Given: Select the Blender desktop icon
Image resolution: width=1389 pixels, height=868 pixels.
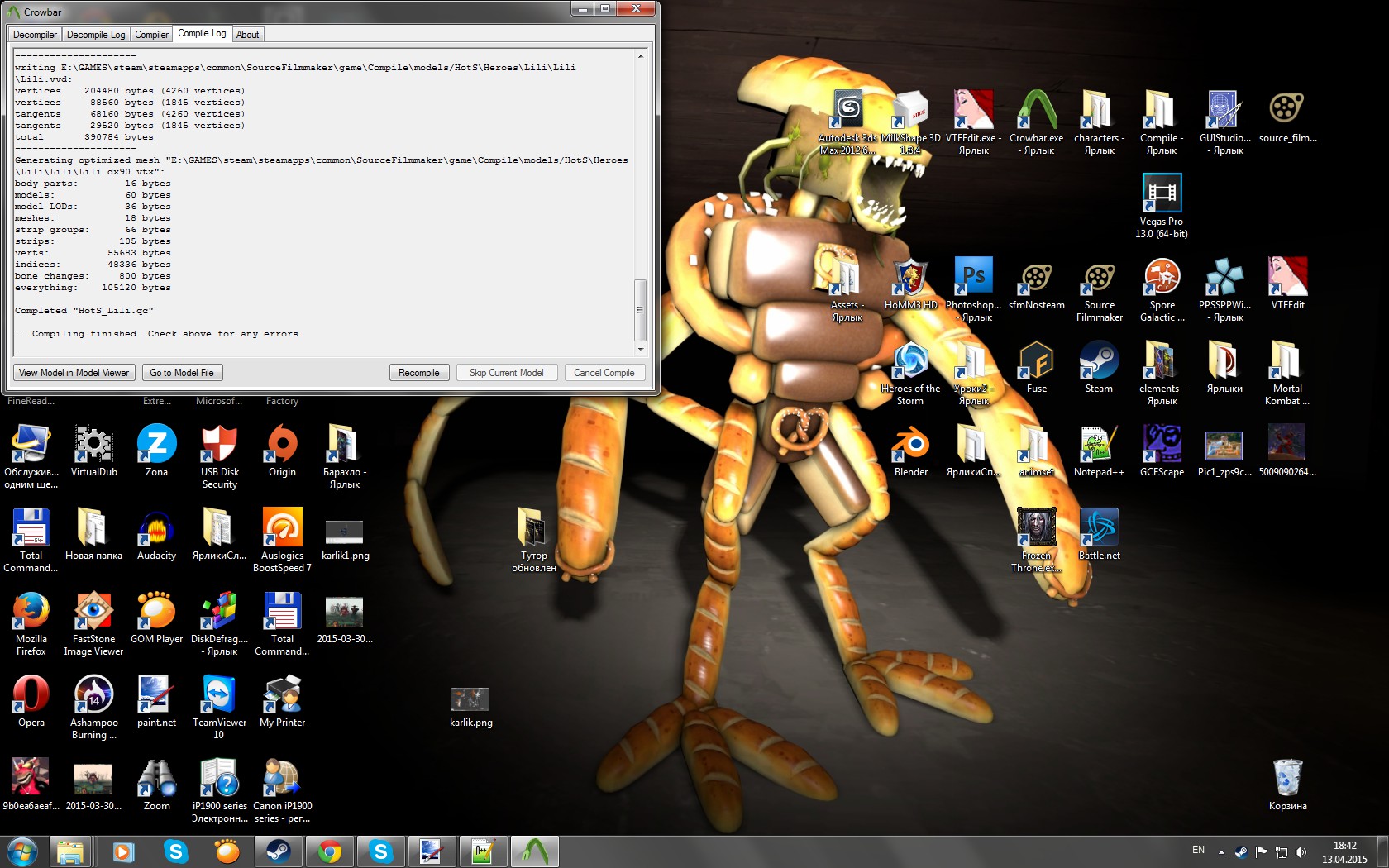Looking at the screenshot, I should click(910, 451).
